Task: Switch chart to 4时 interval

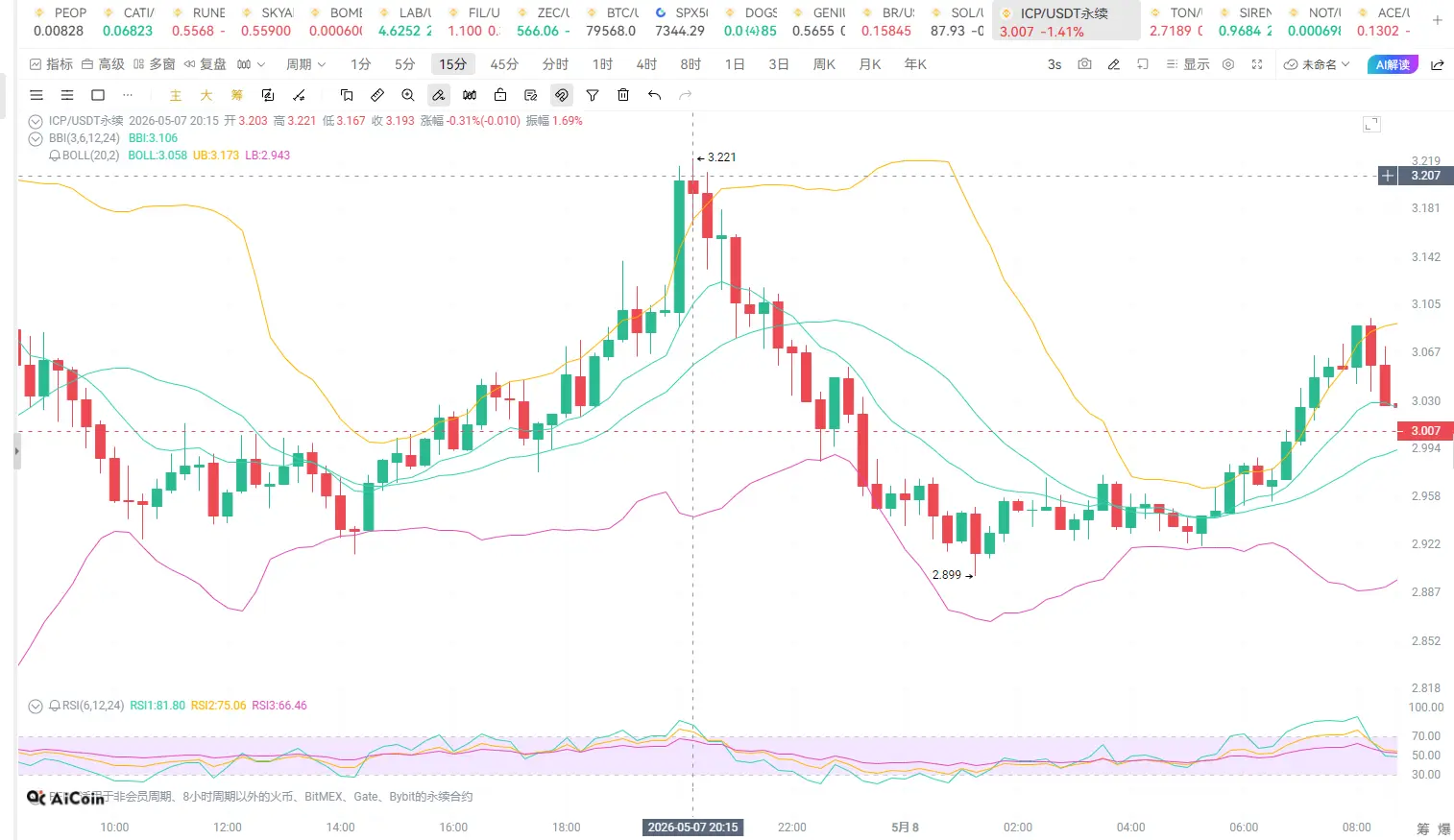Action: coord(646,64)
